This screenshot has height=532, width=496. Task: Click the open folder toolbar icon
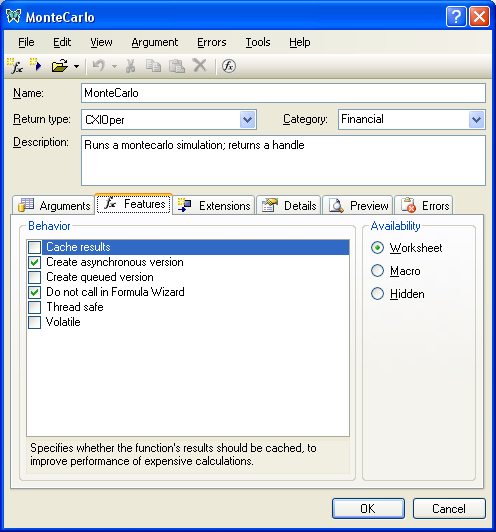tap(60, 66)
